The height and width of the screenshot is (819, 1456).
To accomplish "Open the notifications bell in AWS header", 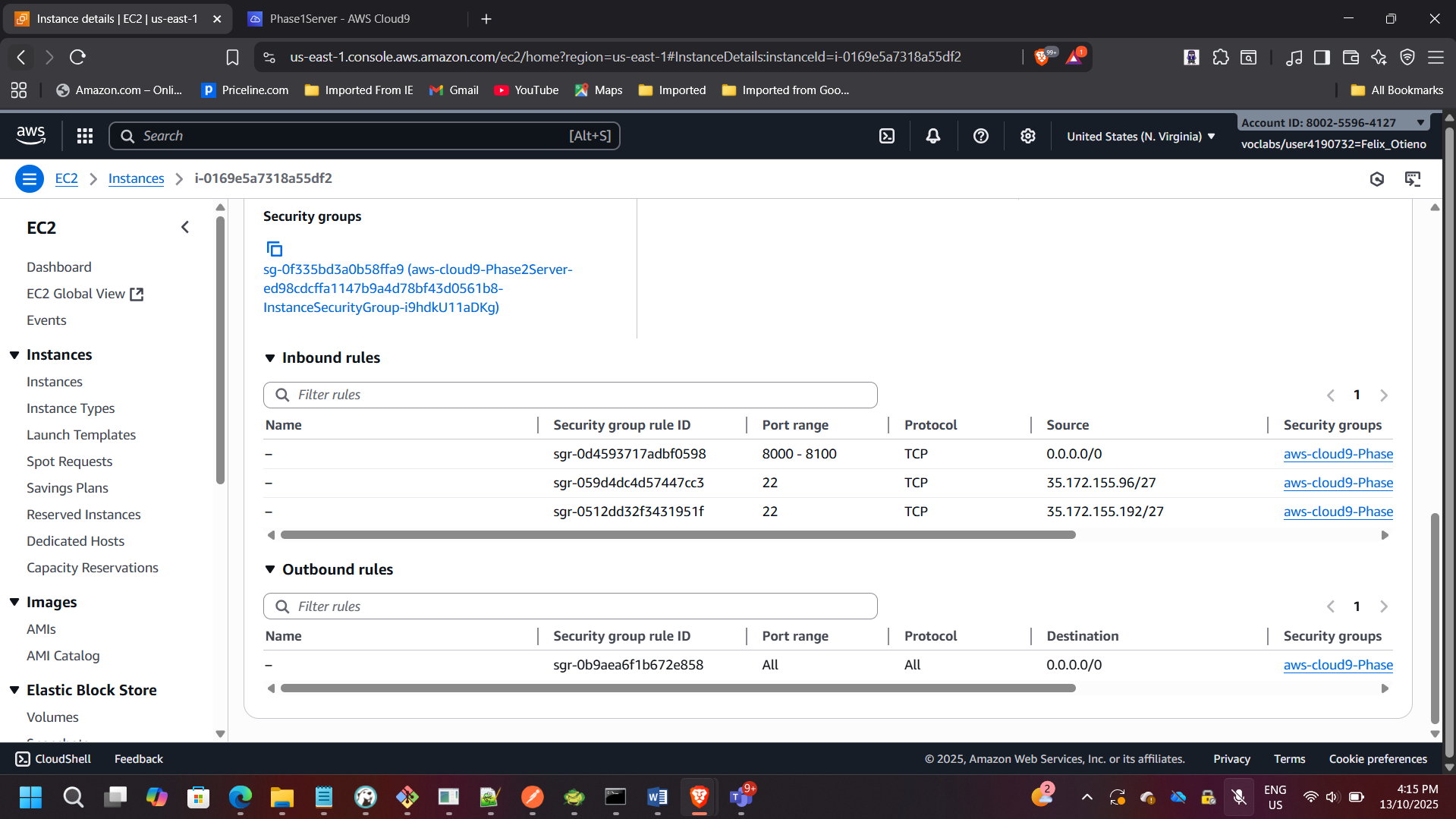I will [x=933, y=136].
